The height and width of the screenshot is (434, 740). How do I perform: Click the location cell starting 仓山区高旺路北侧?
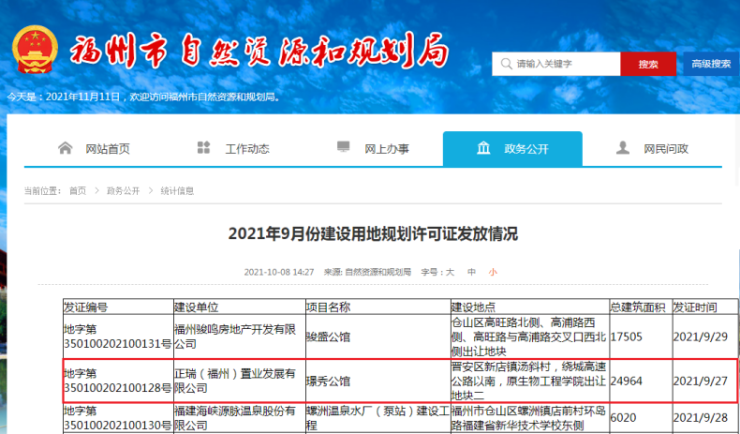(x=529, y=337)
